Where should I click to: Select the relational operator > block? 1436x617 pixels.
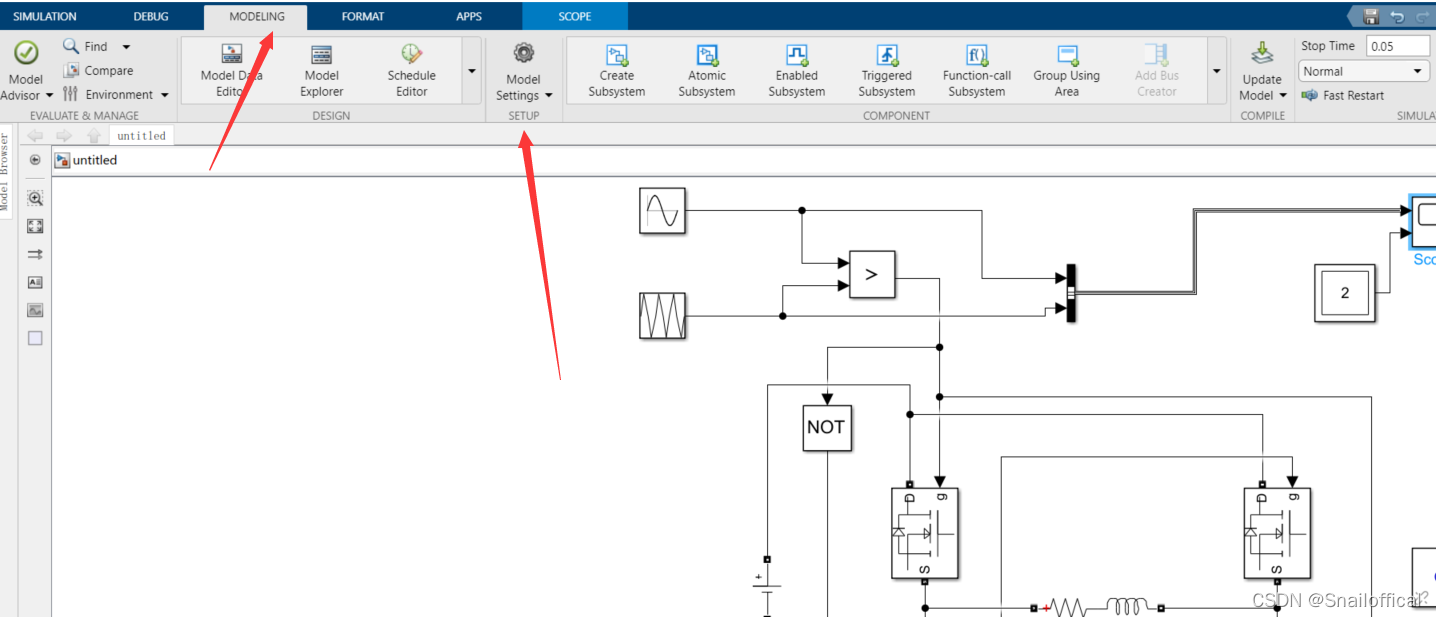[872, 274]
